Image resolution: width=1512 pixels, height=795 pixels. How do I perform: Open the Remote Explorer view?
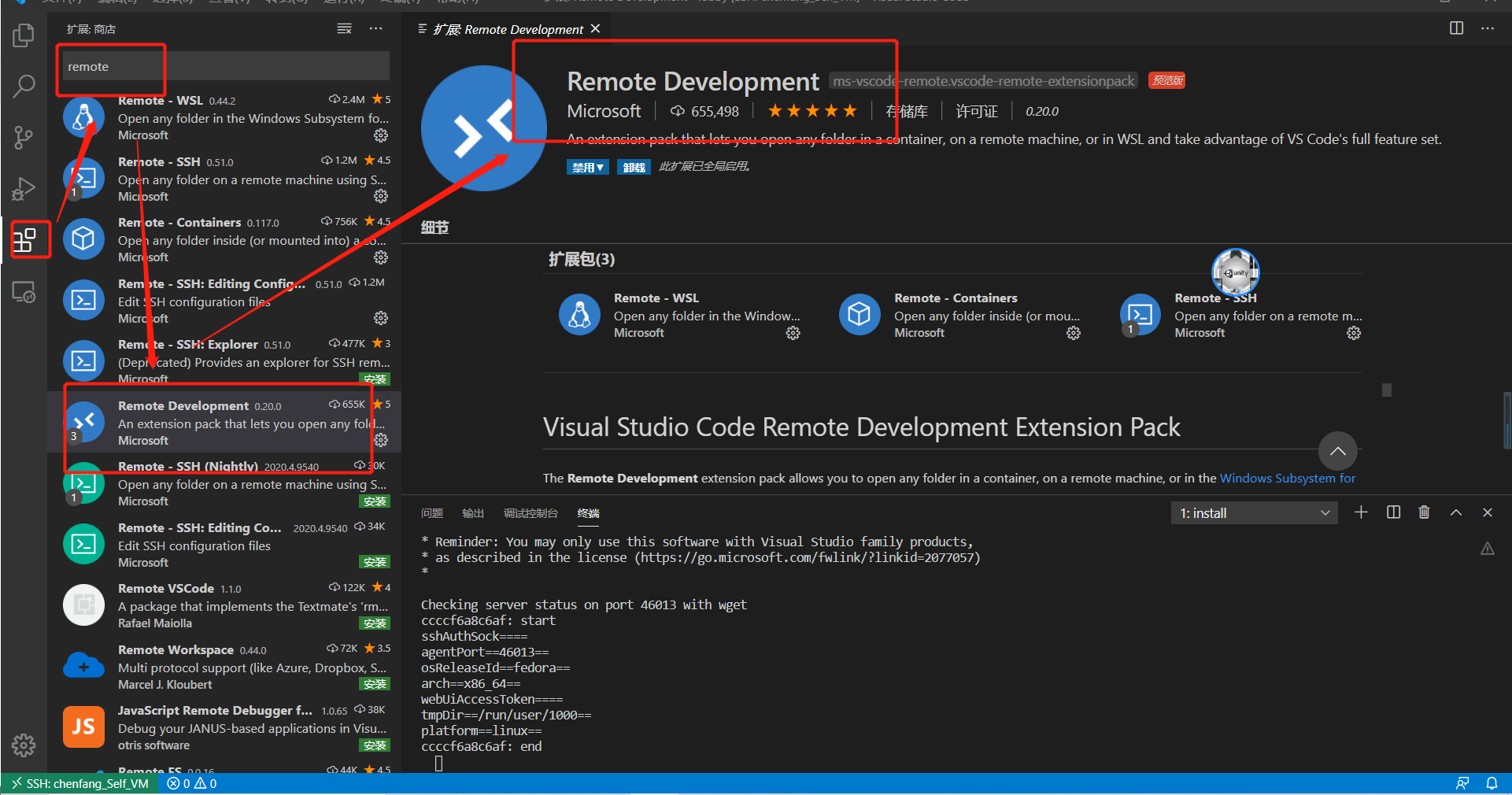click(24, 292)
